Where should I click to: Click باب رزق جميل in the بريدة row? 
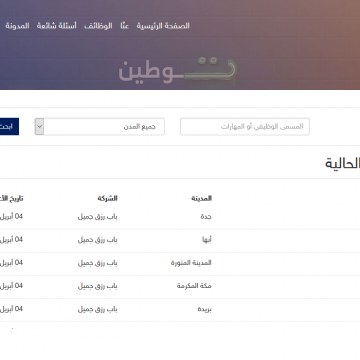click(98, 309)
